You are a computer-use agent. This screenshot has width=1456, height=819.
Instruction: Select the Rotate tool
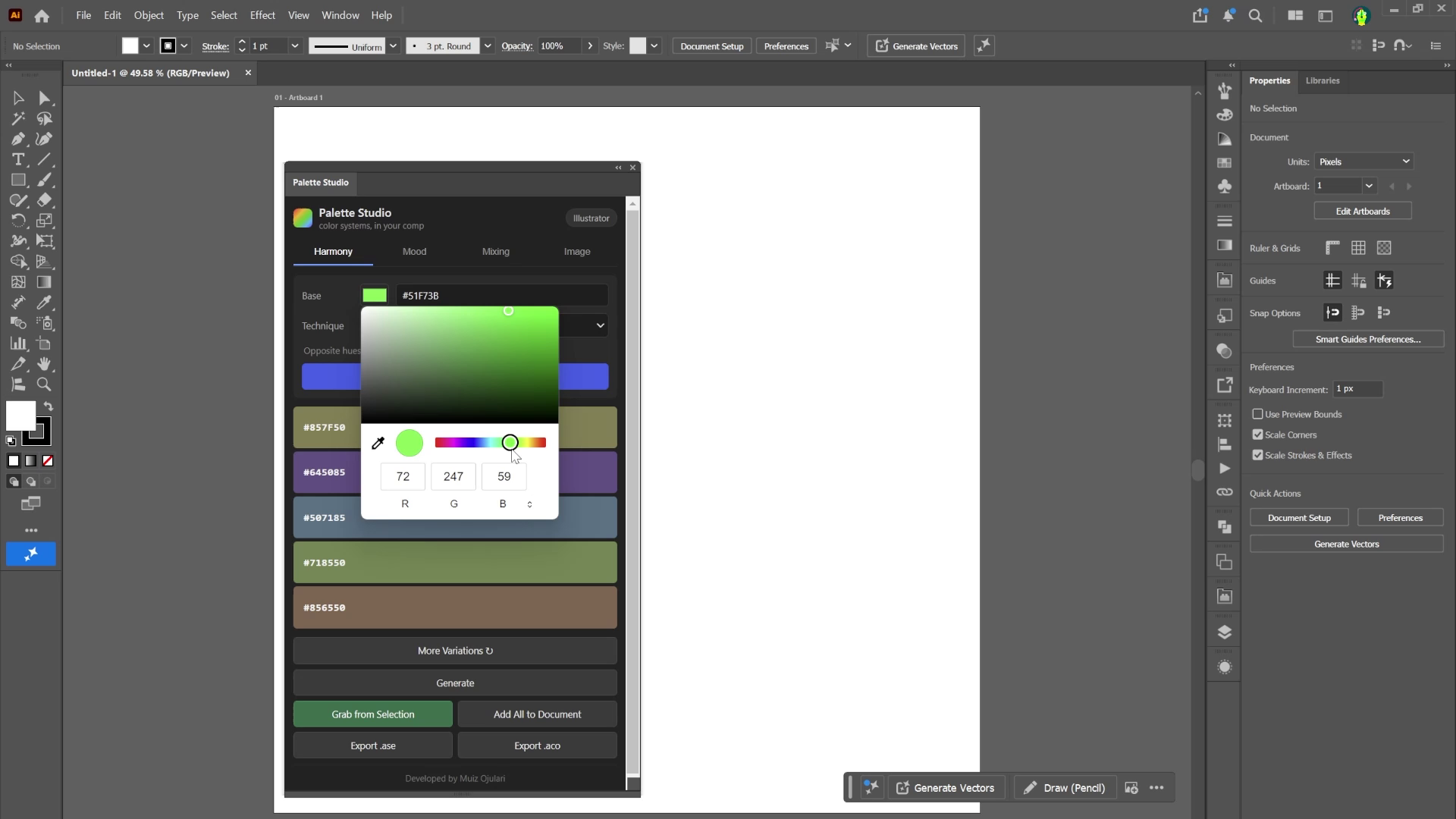point(18,221)
